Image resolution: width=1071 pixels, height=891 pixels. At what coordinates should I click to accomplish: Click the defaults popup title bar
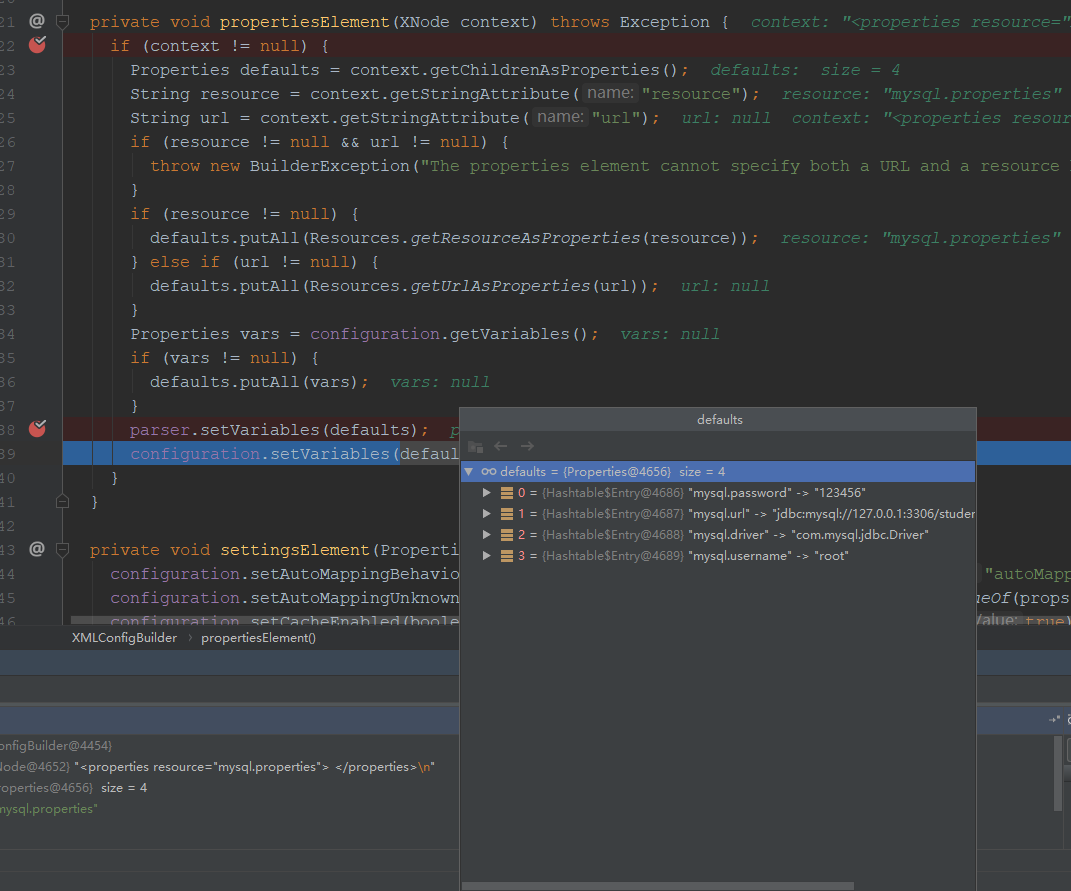(x=718, y=420)
